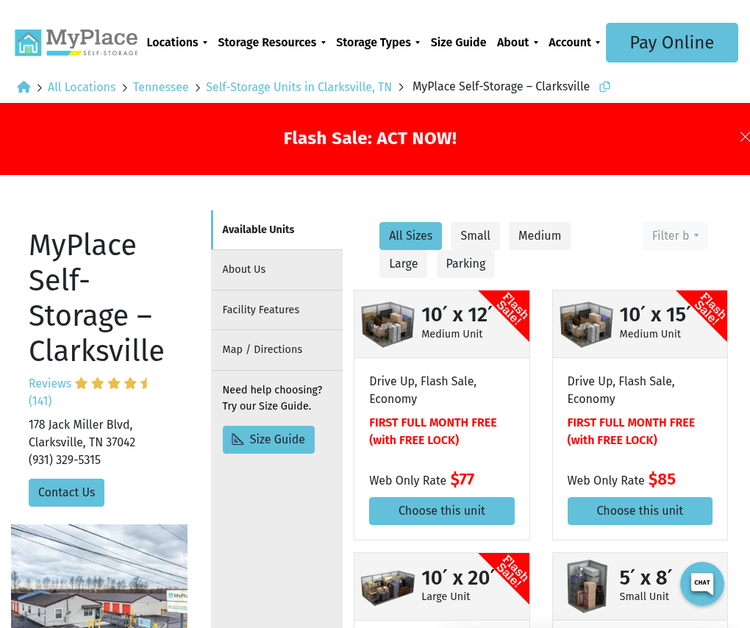Click the 10' x 12' unit image

(387, 324)
